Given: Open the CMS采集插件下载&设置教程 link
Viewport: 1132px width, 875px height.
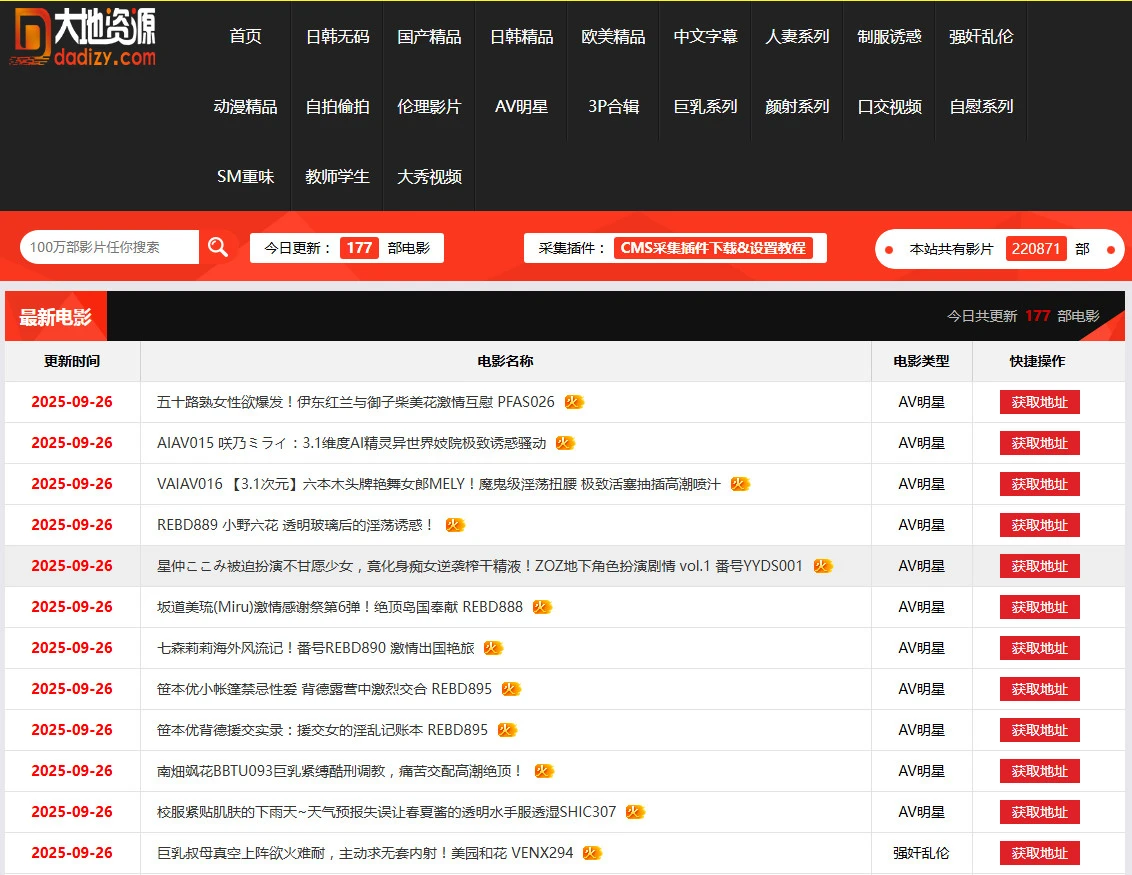Looking at the screenshot, I should point(713,248).
